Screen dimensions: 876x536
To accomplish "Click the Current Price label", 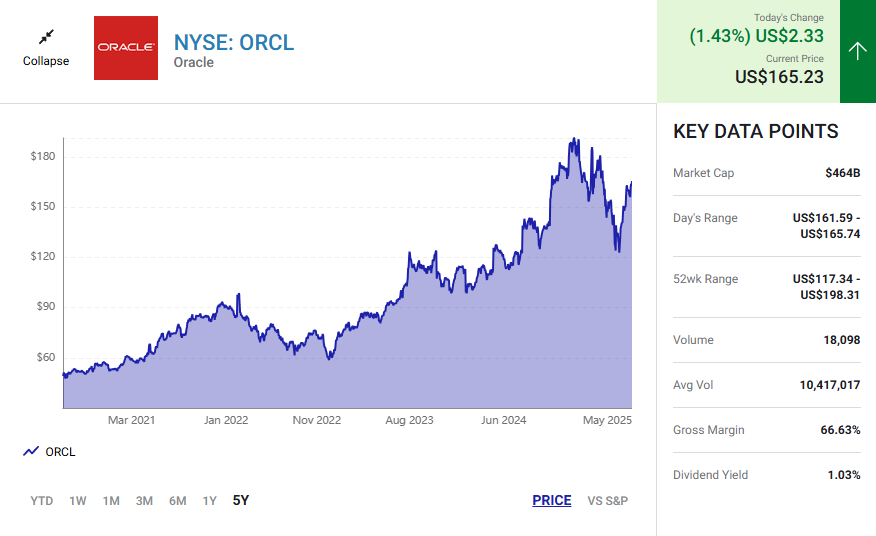I will [794, 59].
